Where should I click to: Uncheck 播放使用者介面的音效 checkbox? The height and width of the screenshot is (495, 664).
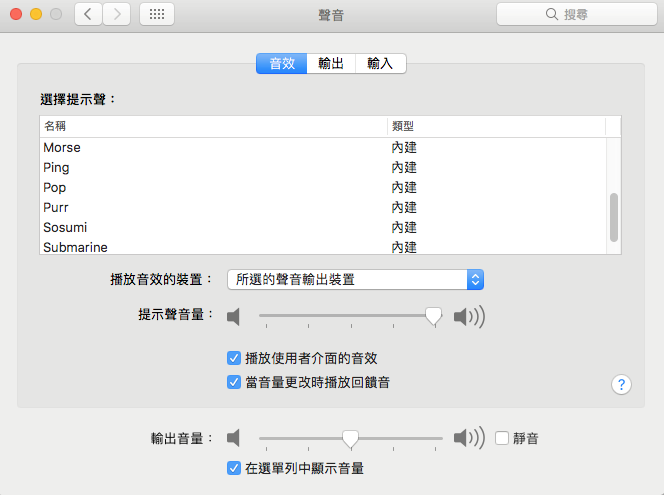coord(234,358)
